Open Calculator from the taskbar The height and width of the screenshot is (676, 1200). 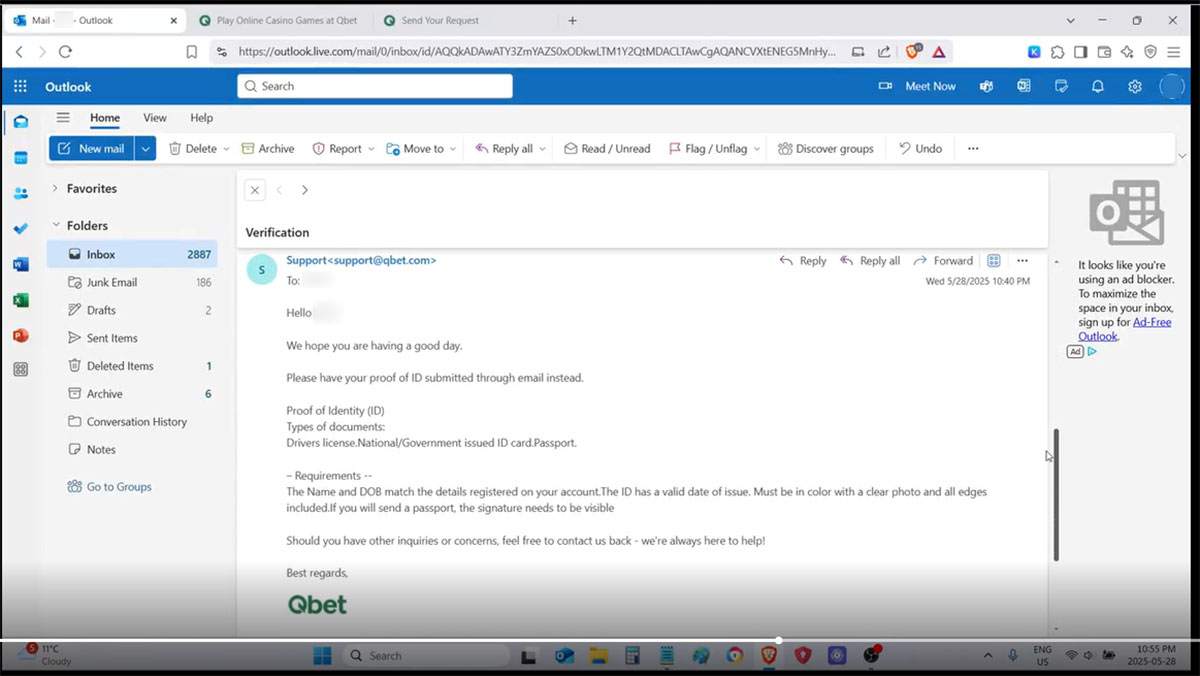click(632, 656)
